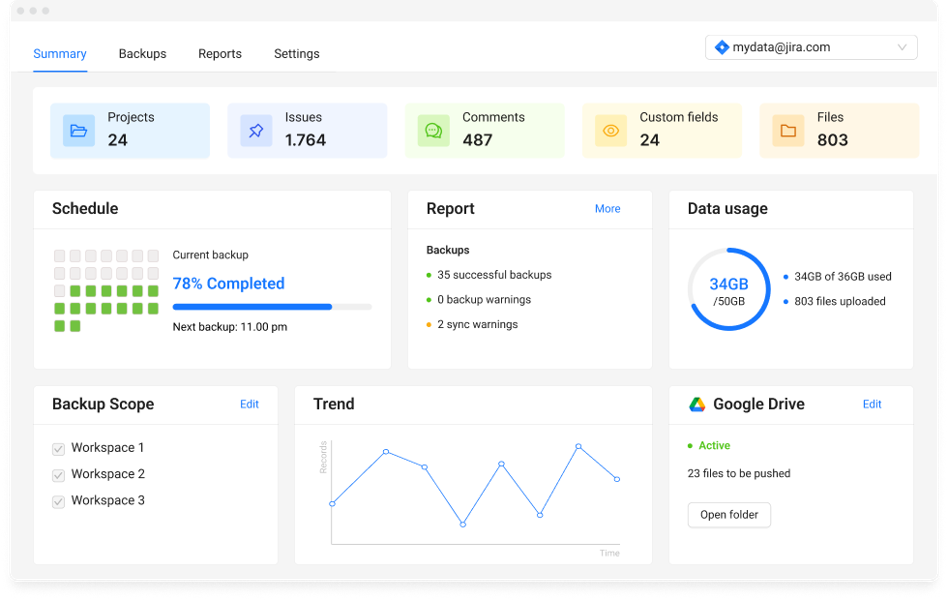
Task: Click the Open folder button
Action: [x=729, y=515]
